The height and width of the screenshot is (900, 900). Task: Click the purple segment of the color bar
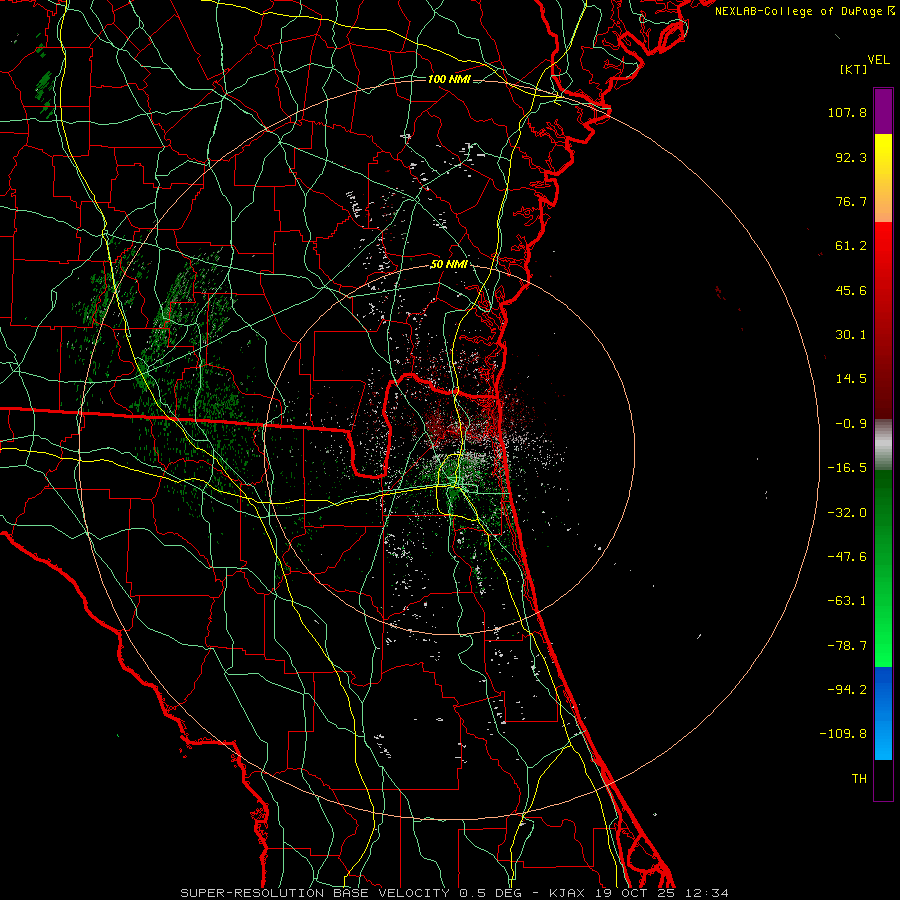pyautogui.click(x=883, y=112)
